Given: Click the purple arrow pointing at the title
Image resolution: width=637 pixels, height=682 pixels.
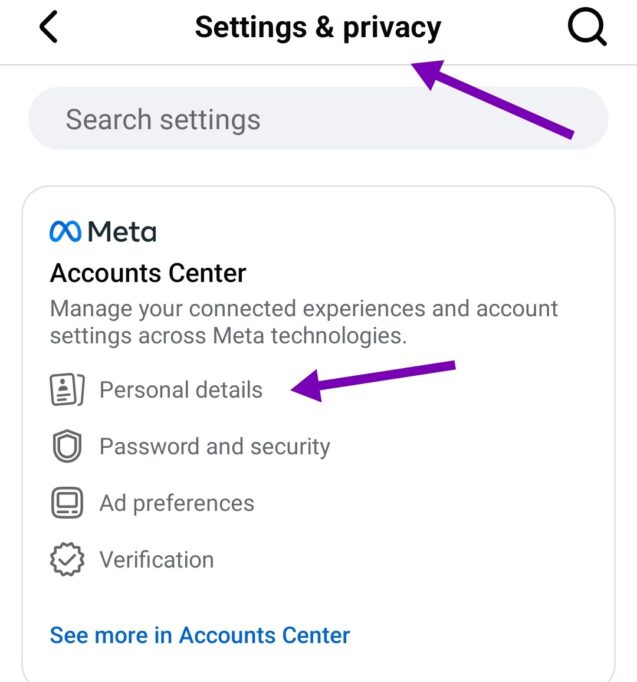Looking at the screenshot, I should point(495,100).
